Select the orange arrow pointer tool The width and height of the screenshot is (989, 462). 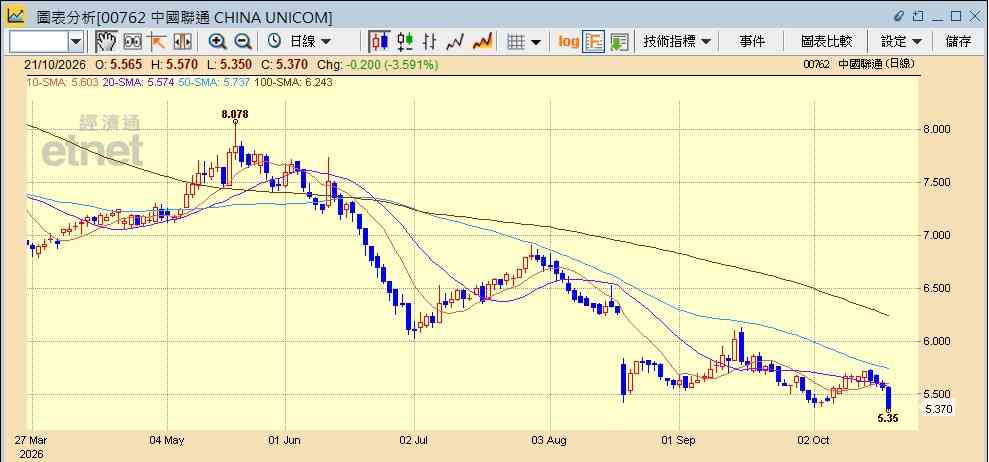tap(156, 42)
